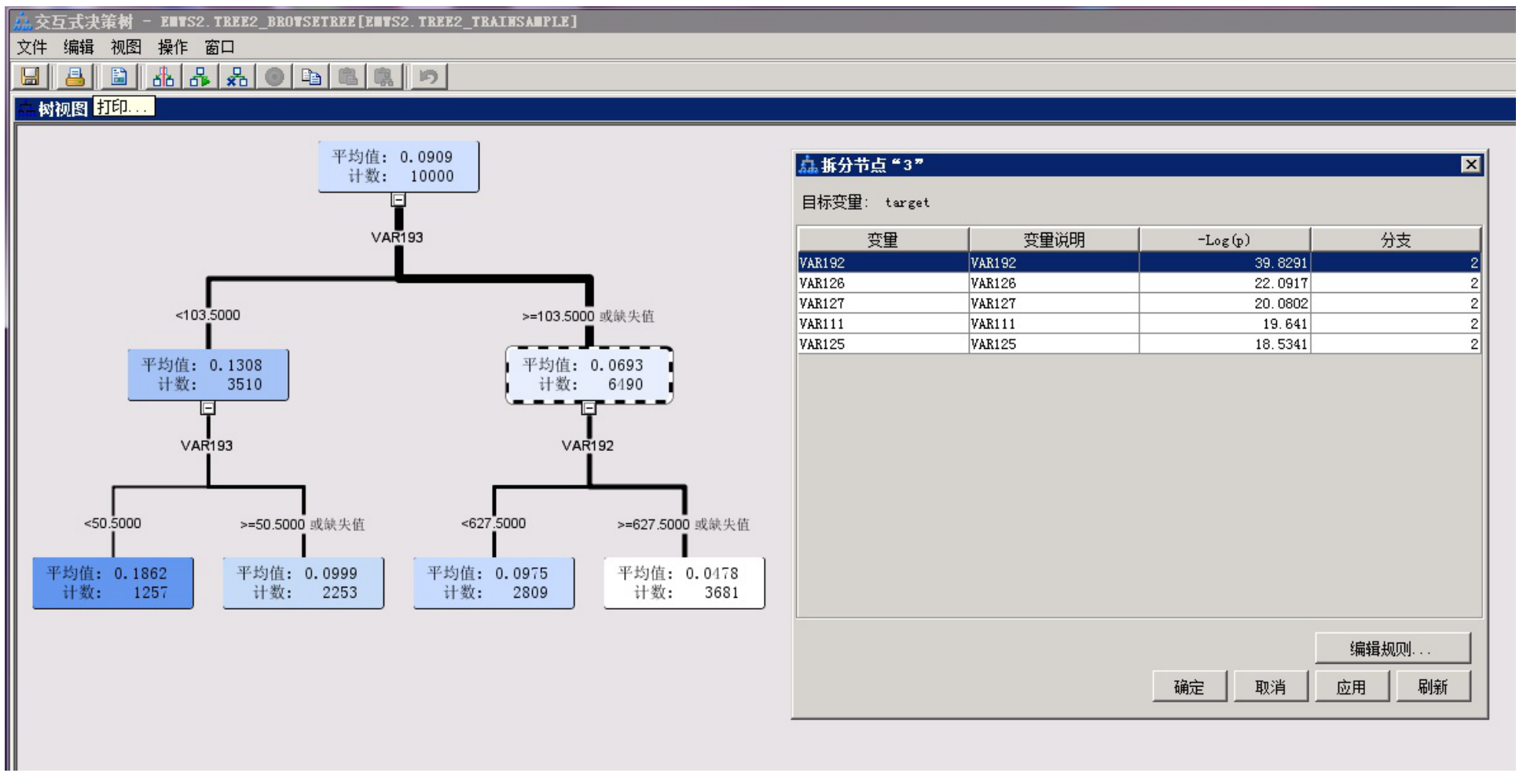Click the 编辑规则... button

pyautogui.click(x=1392, y=648)
